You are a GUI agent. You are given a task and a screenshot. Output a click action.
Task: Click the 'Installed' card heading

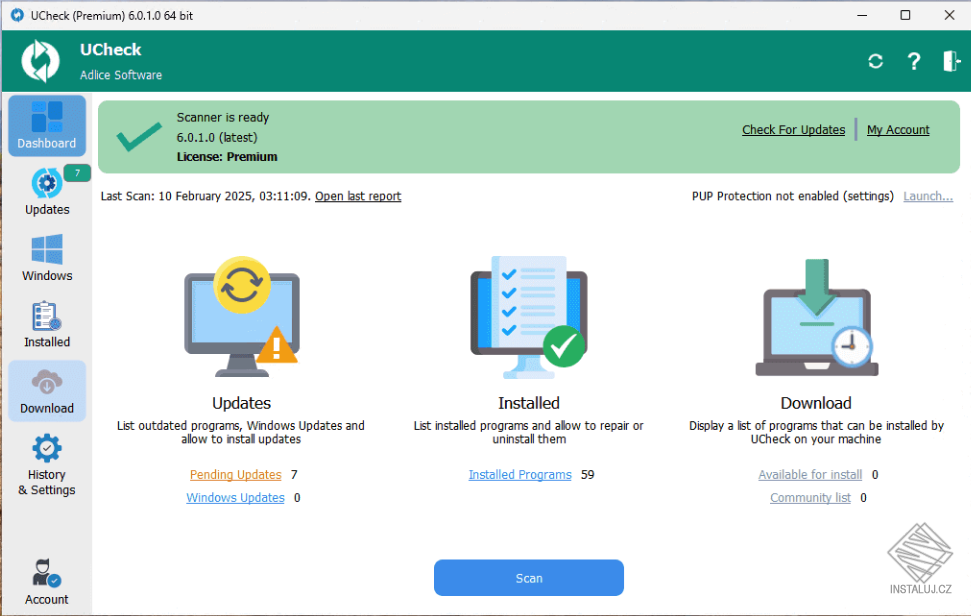[x=529, y=403]
